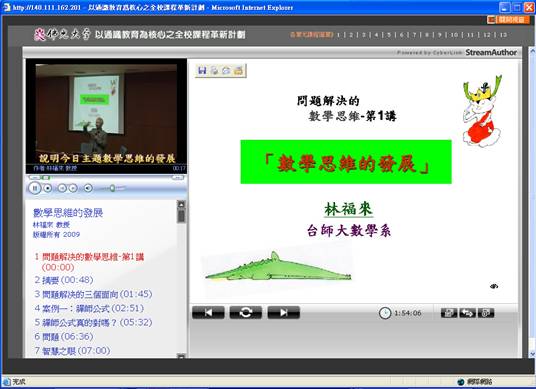Click chapter list scrollbar up arrow
Screen dimensions: 536x389
point(181,204)
